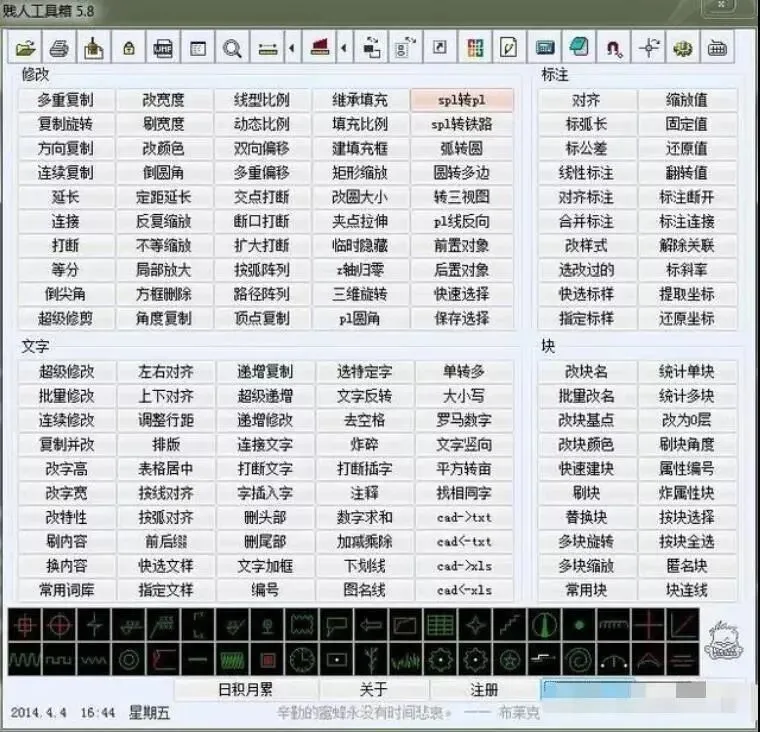This screenshot has width=760, height=732.
Task: Open the 常用词库 button
Action: tap(67, 590)
